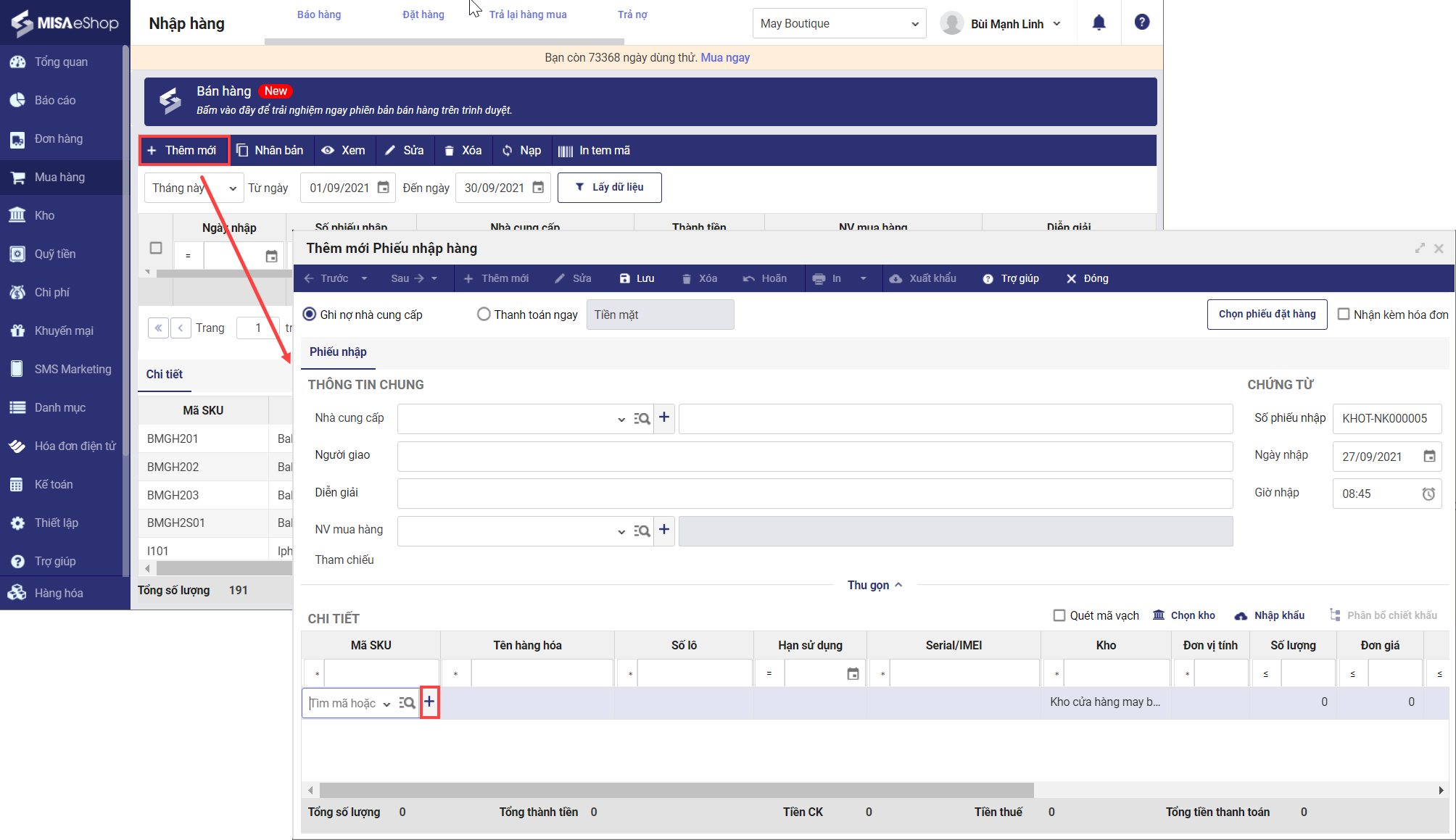
Task: Select Thanh toán ngay radio button
Action: (x=484, y=315)
